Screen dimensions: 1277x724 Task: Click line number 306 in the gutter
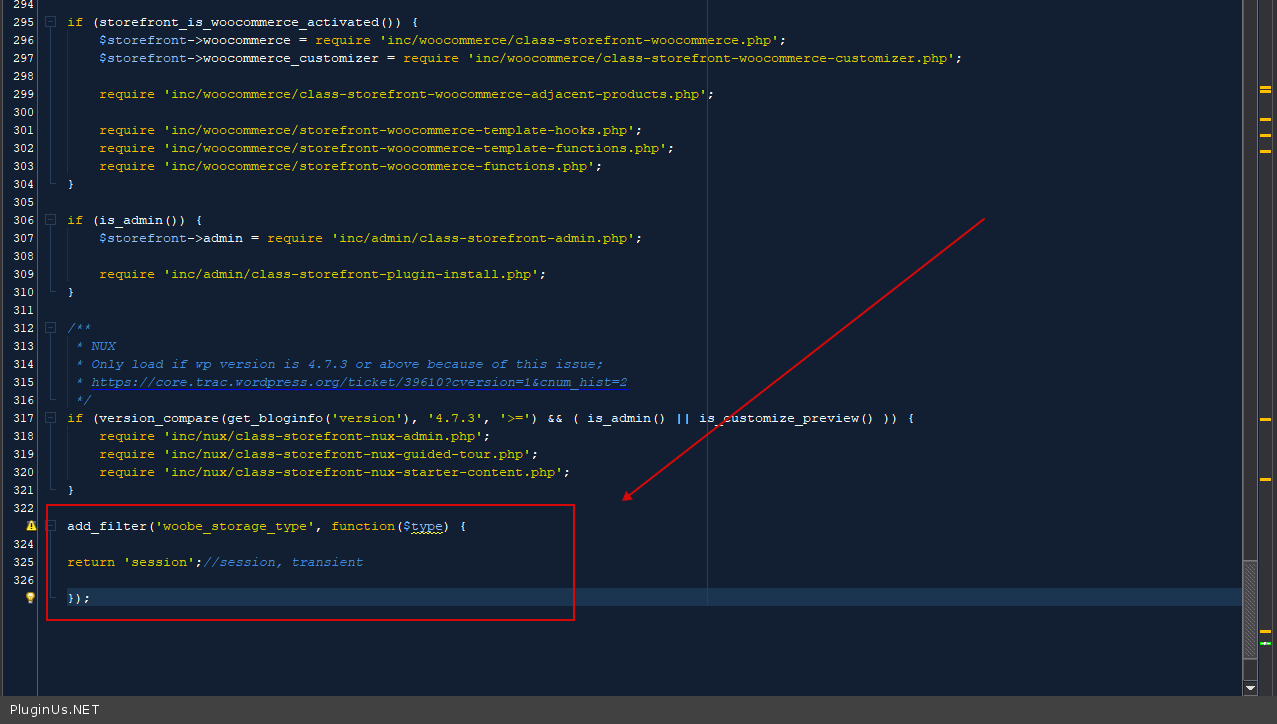23,220
